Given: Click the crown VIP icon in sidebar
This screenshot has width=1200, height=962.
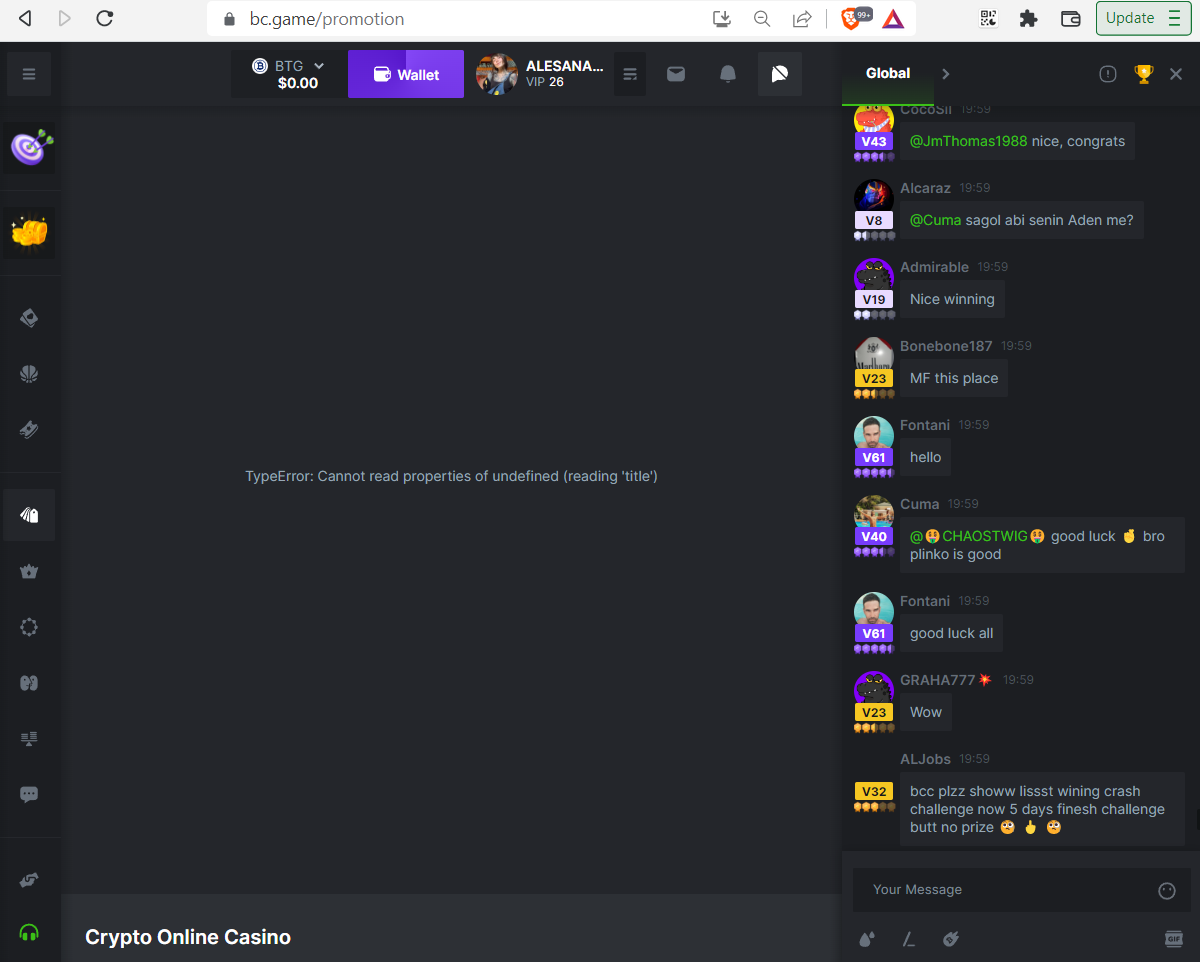Looking at the screenshot, I should 29,571.
